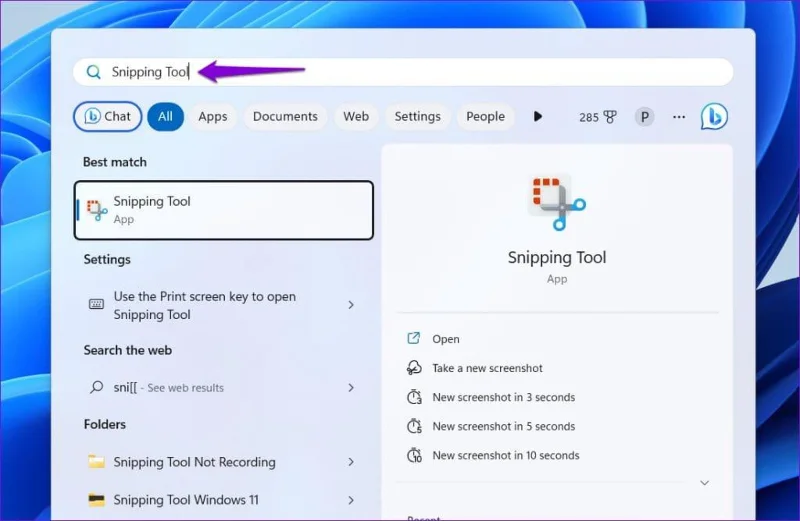Switch to the Apps filter tab

[x=213, y=116]
